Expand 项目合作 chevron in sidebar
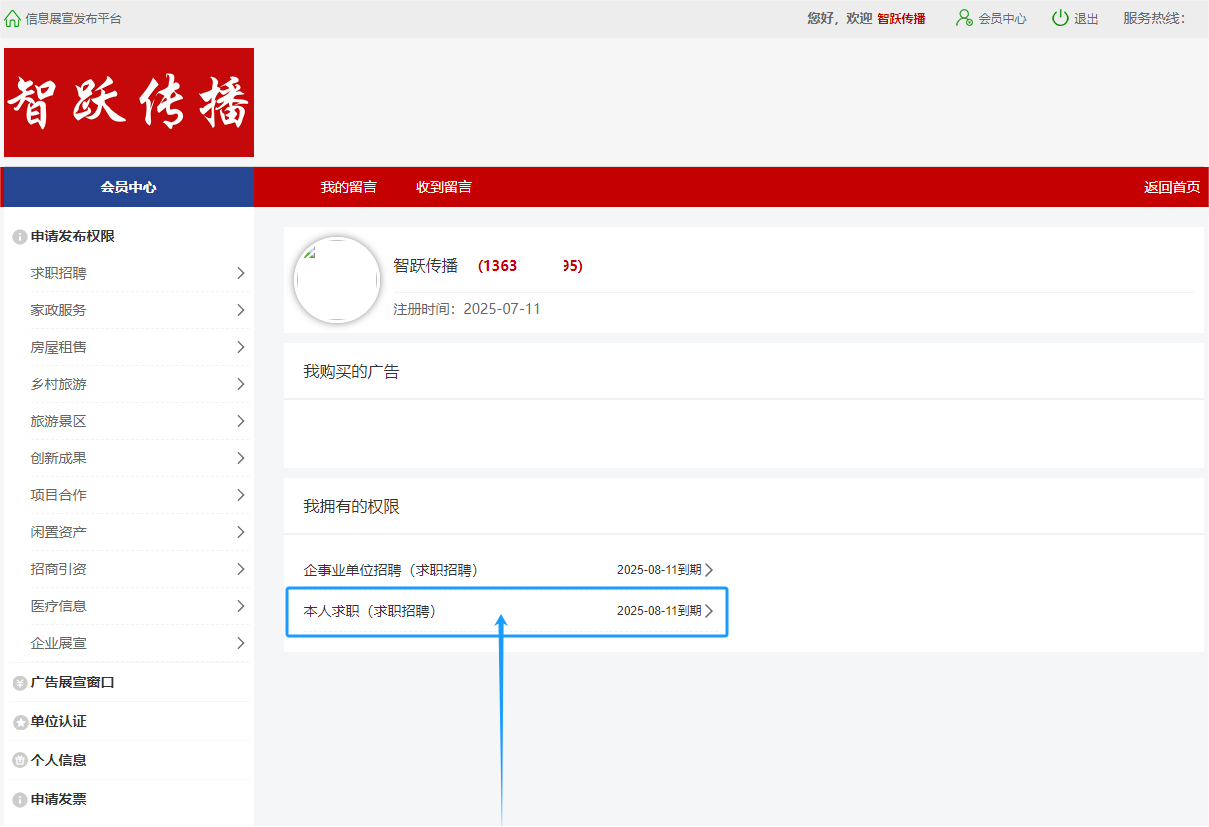 tap(240, 495)
